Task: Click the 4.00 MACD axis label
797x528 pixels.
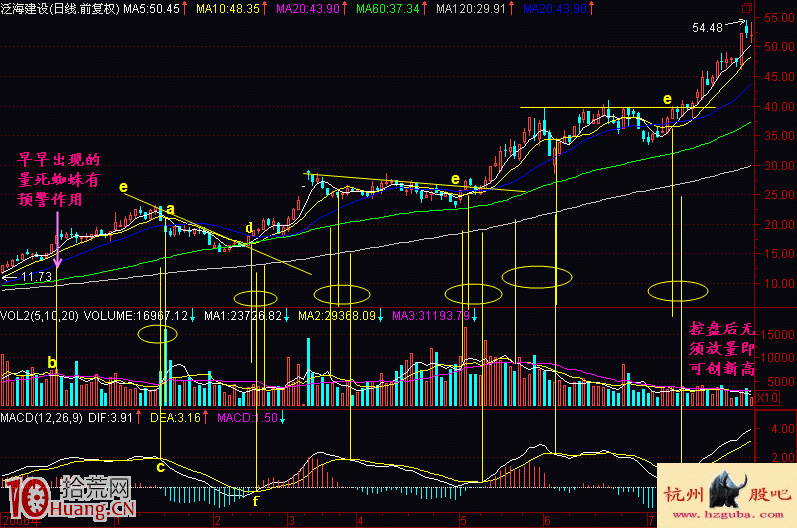Action: coord(783,428)
